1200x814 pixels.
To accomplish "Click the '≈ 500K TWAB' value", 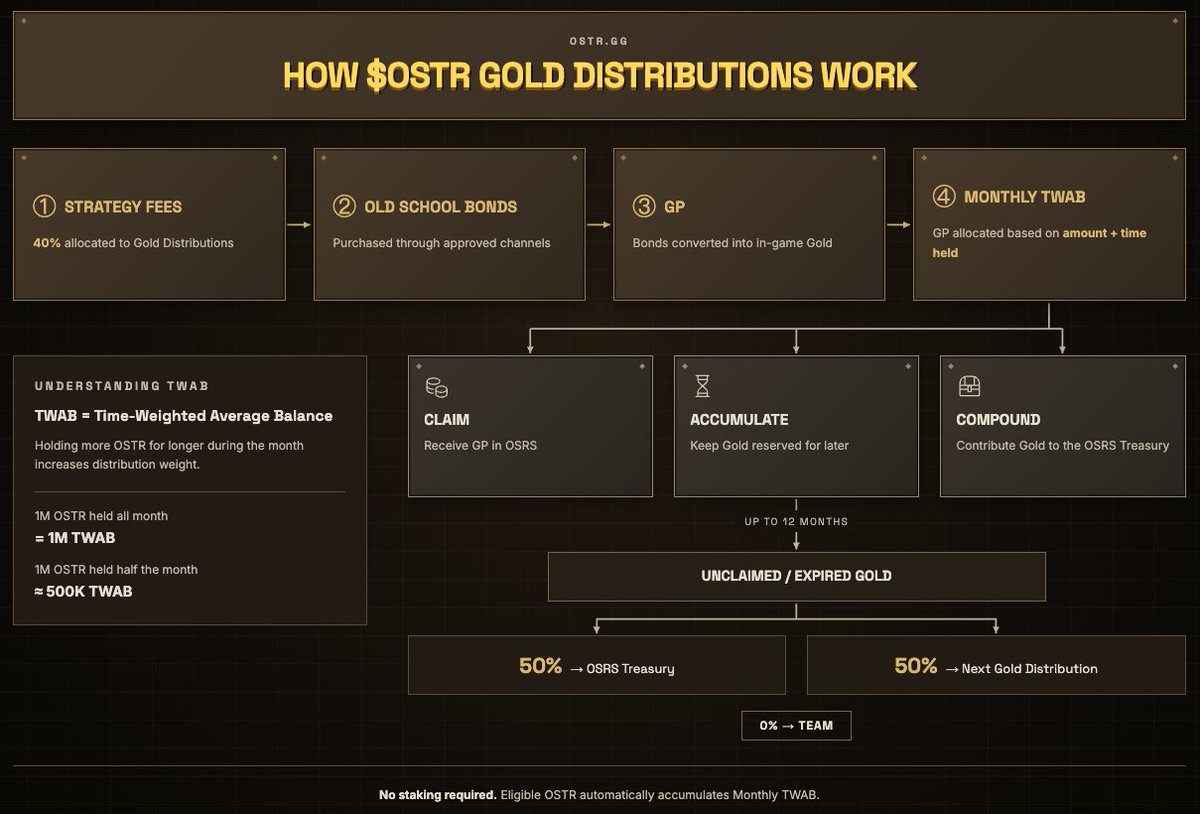I will tap(83, 591).
